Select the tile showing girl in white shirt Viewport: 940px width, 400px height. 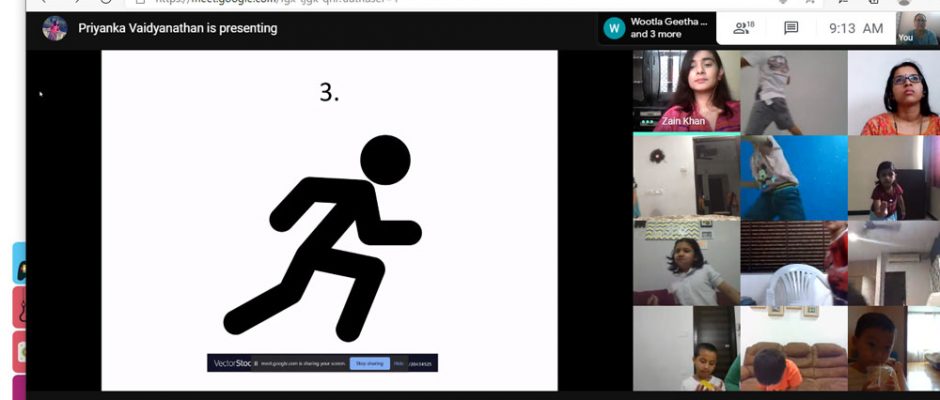point(686,263)
